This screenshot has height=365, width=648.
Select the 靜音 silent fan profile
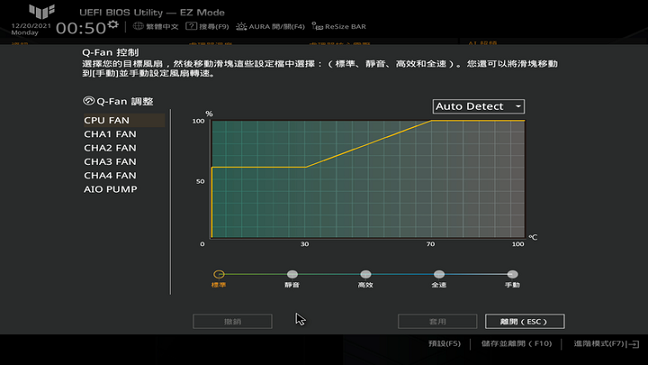point(292,274)
